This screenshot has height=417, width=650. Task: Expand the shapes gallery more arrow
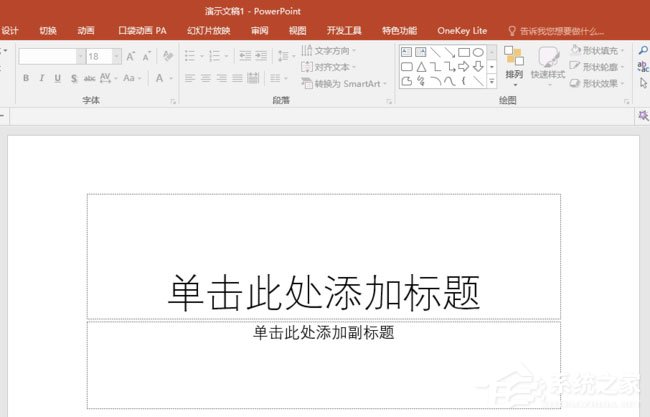[x=491, y=81]
